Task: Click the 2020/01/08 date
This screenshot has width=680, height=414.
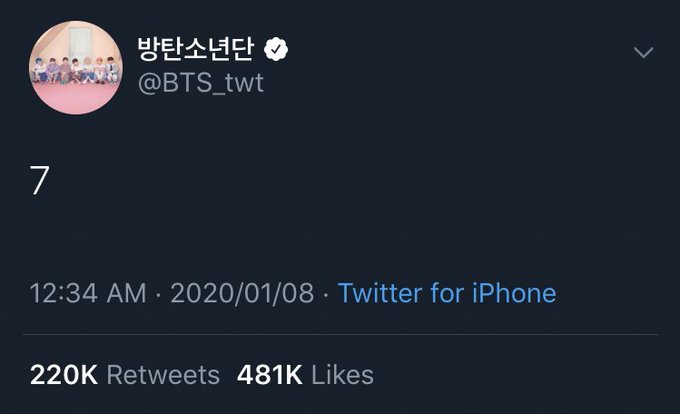Action: tap(242, 293)
